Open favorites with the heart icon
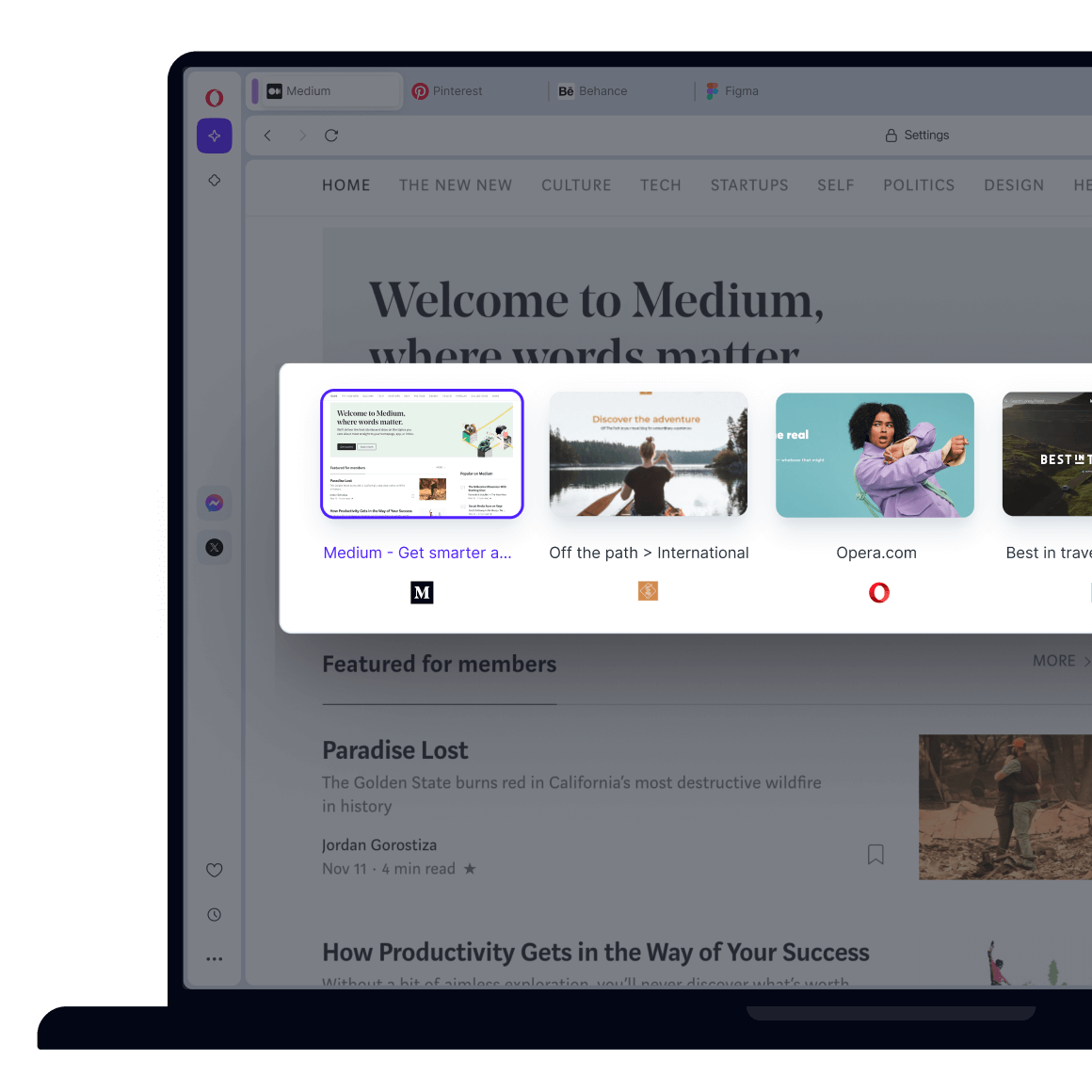The width and height of the screenshot is (1092, 1092). coord(214,870)
